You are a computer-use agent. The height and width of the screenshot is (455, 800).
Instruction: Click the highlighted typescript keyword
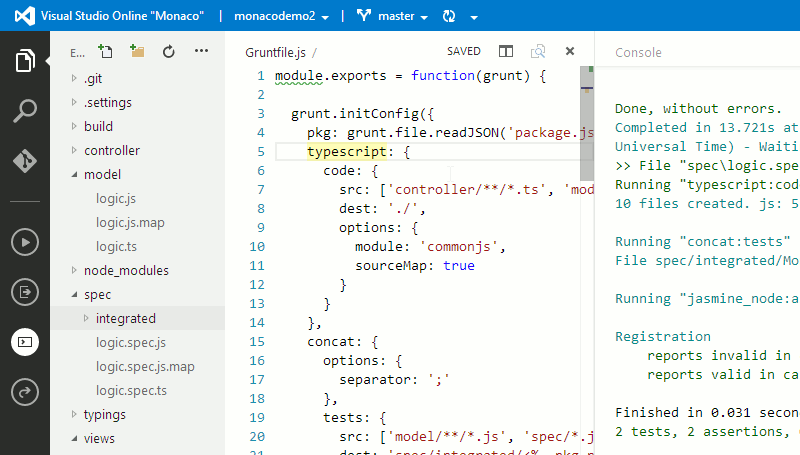[347, 151]
